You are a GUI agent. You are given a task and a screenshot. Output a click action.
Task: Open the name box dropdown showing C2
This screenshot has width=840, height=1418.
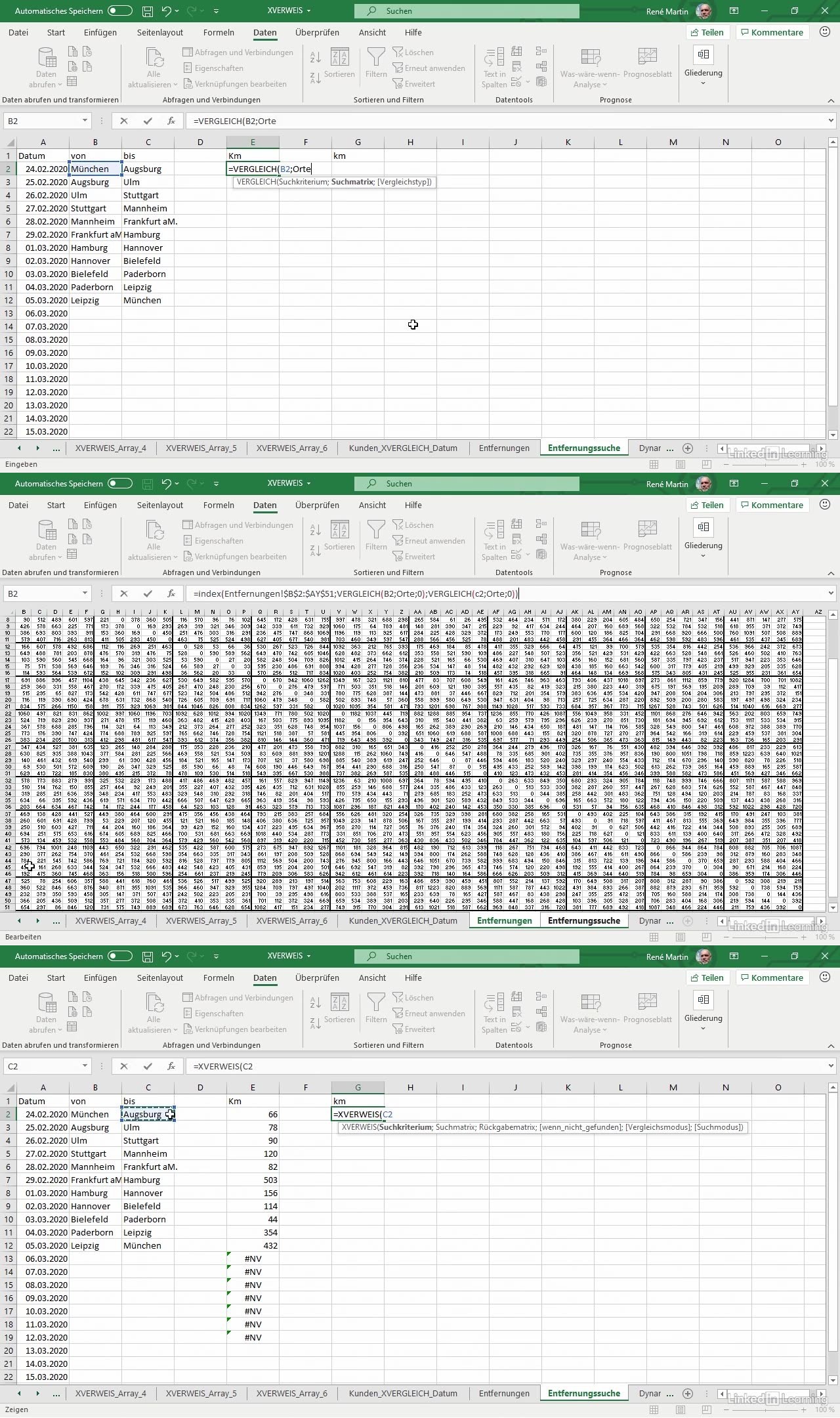(85, 1066)
